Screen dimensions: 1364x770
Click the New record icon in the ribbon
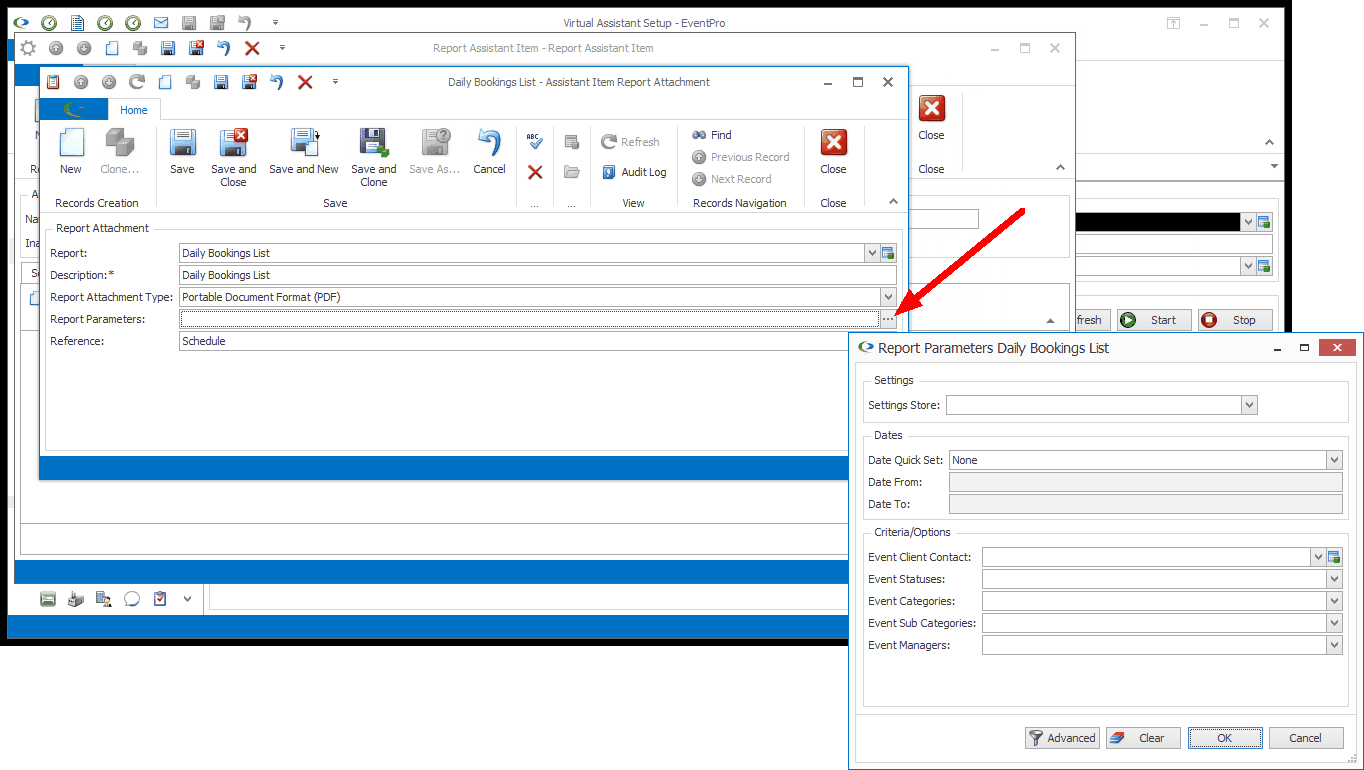pos(71,152)
